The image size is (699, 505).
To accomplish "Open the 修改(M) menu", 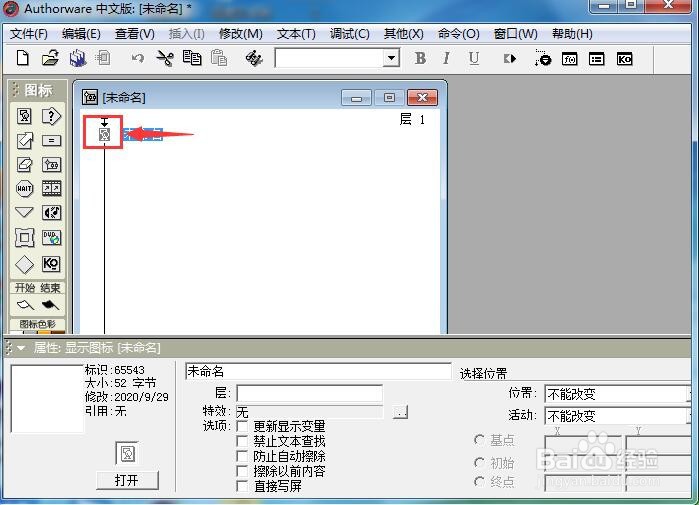I will (241, 34).
